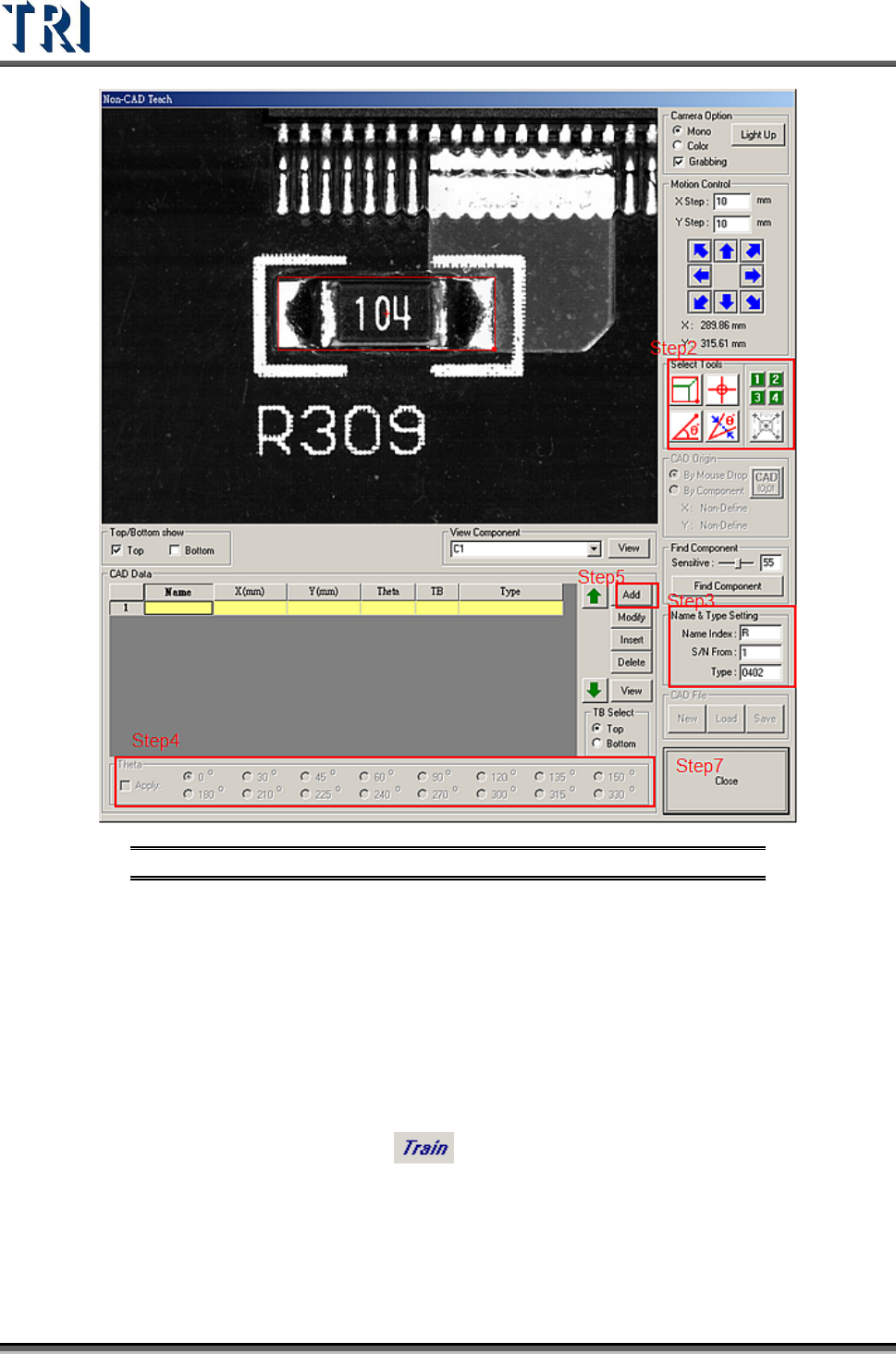
Task: Choose By Mouse Drop in CAD Origin
Action: point(674,474)
